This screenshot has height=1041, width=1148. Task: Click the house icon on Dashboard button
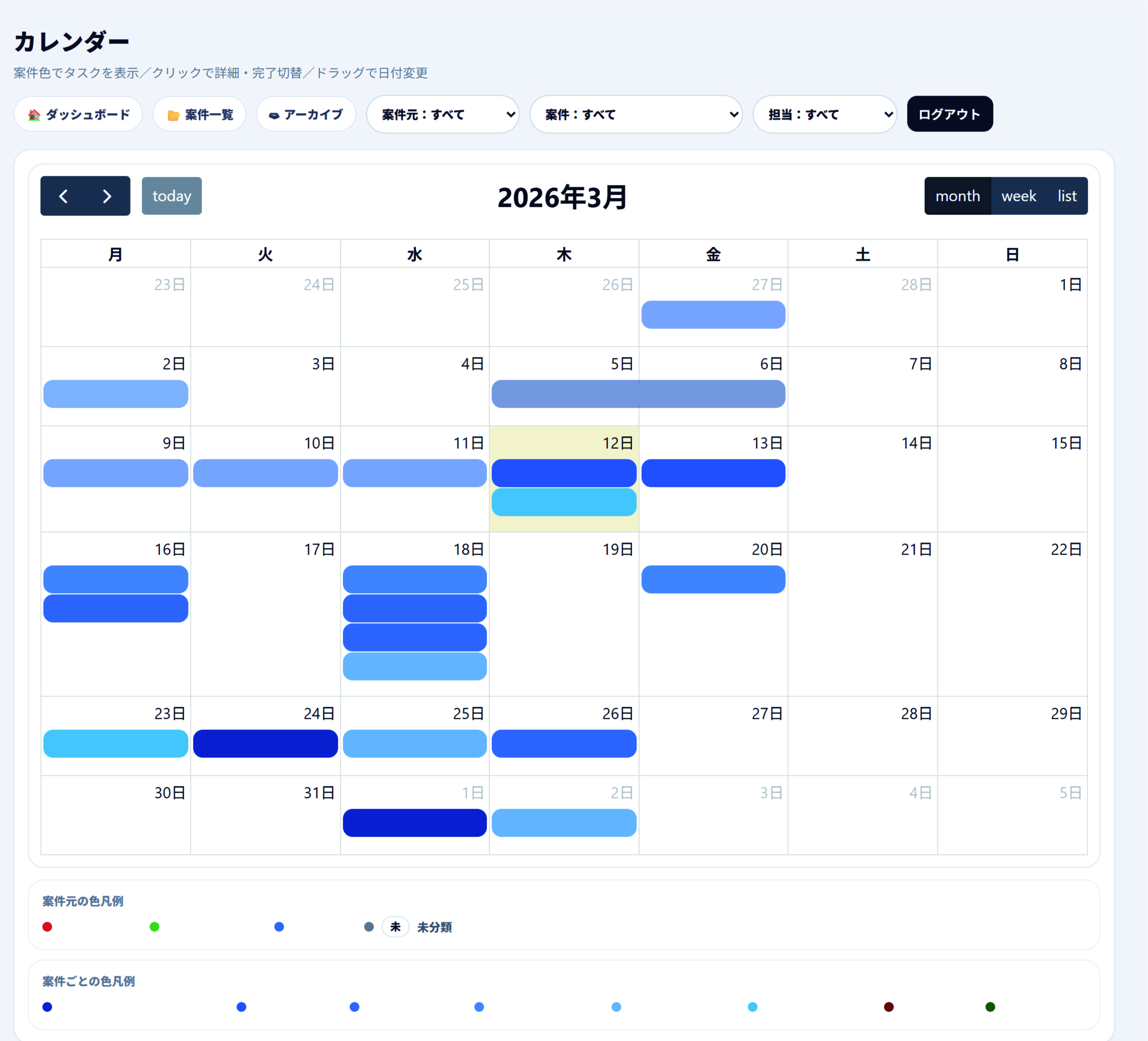click(34, 115)
